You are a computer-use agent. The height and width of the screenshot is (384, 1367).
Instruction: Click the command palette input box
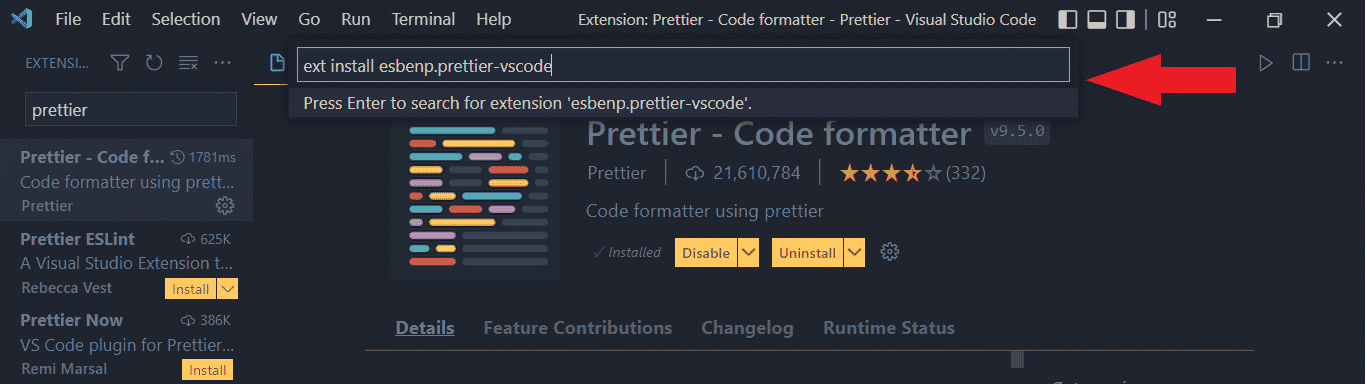pyautogui.click(x=683, y=66)
